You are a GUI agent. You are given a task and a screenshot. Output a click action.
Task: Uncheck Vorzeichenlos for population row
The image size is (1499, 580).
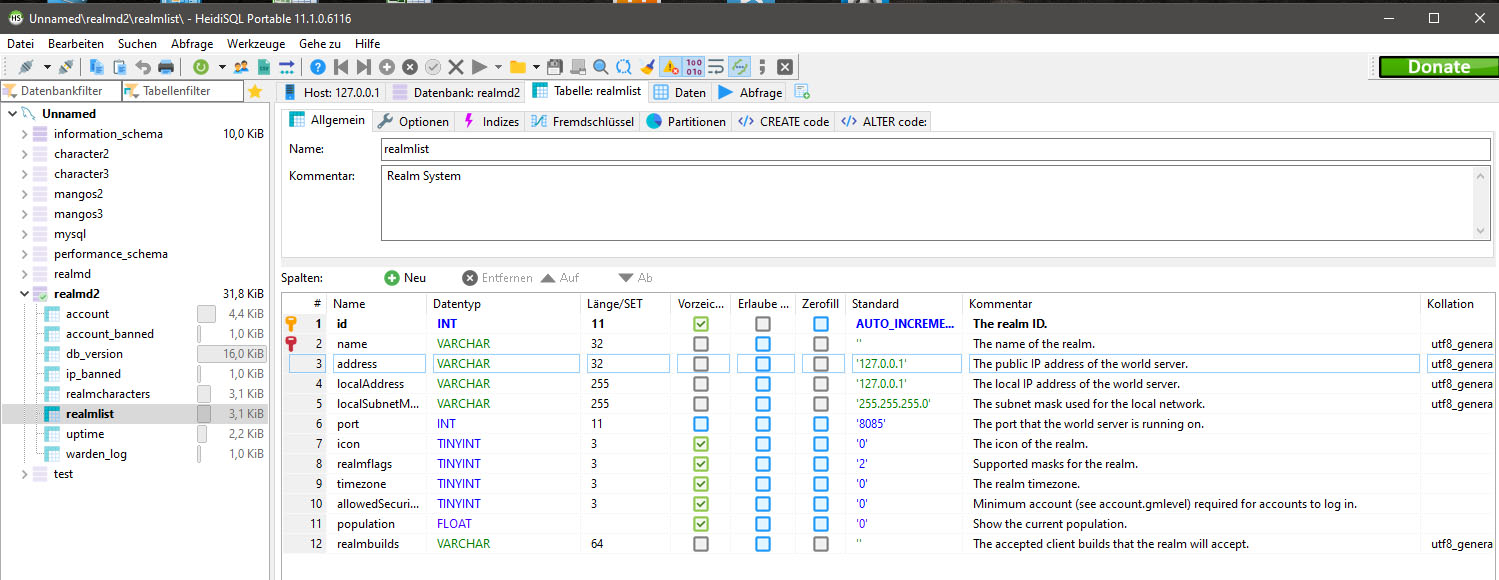(x=701, y=524)
